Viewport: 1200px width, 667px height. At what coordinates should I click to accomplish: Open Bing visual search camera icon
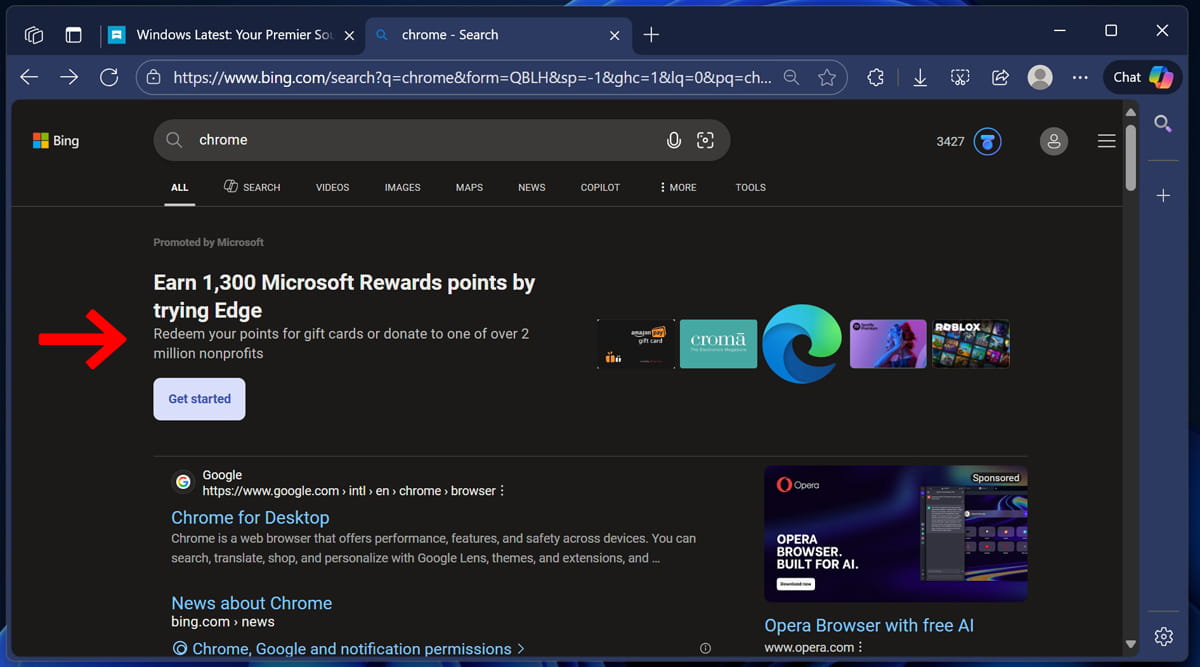705,141
